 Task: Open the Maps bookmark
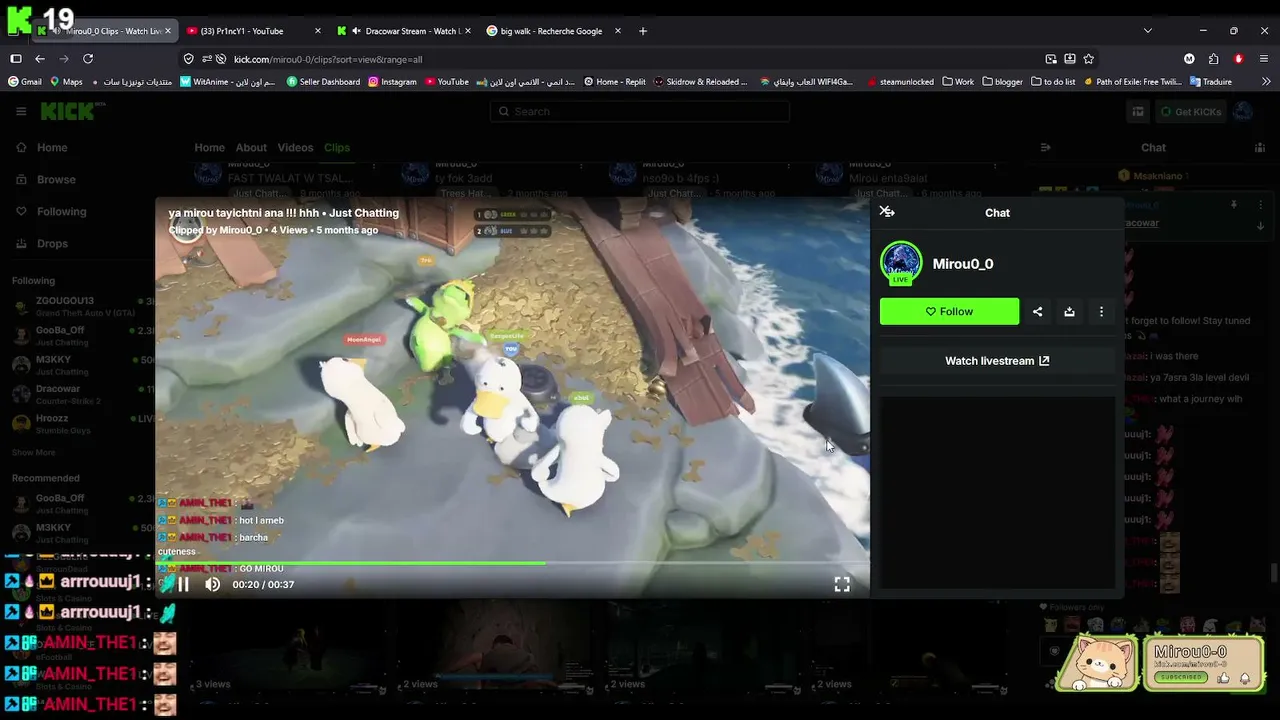[x=66, y=82]
